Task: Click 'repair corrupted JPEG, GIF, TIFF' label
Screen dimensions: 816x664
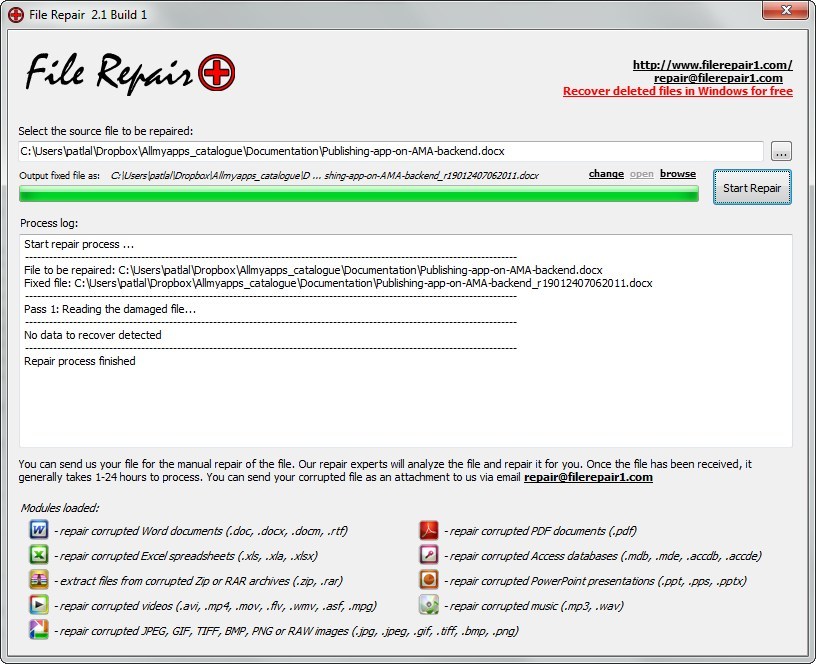Action: [x=286, y=631]
